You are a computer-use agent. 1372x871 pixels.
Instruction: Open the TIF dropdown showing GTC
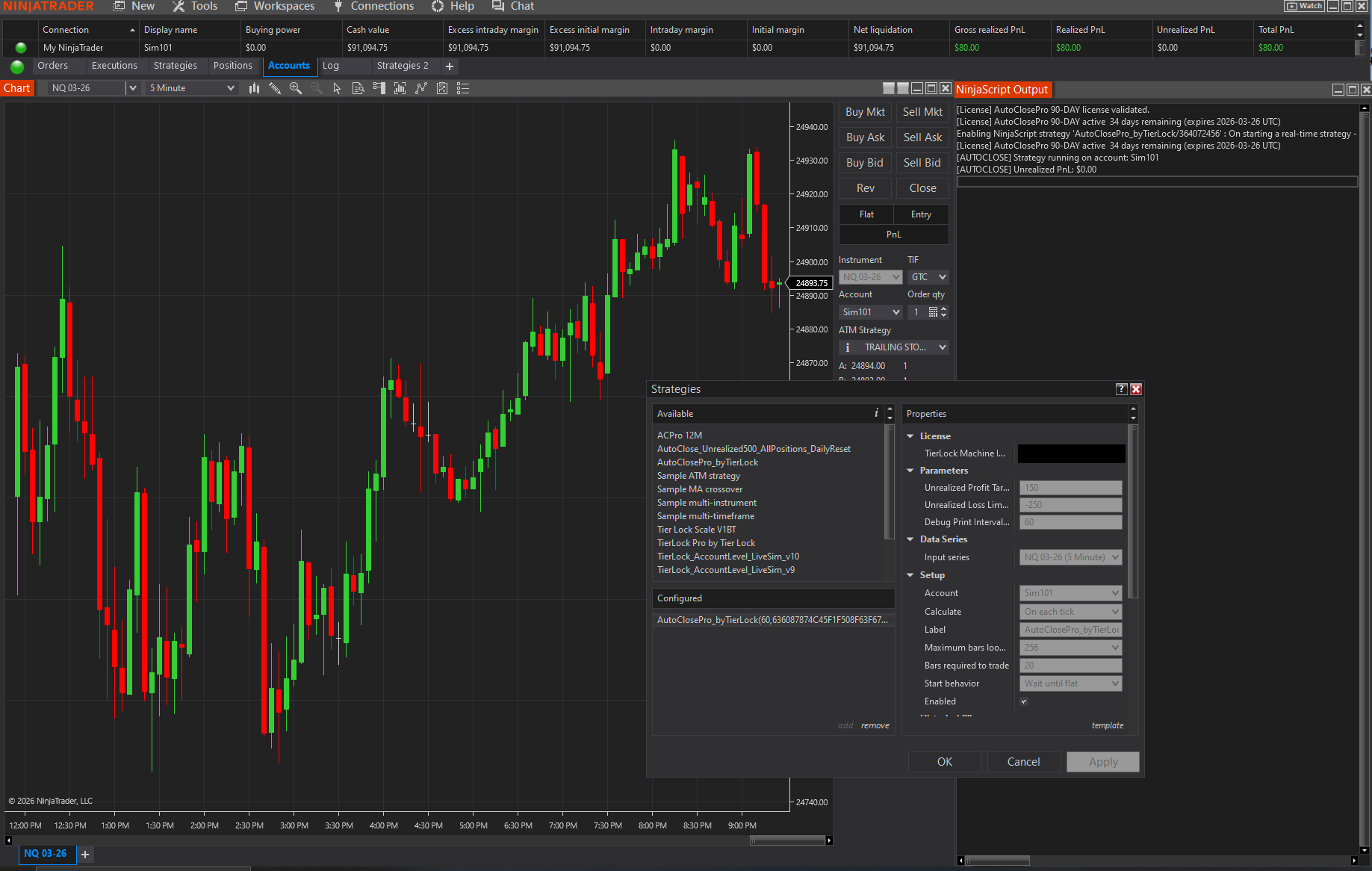[x=928, y=276]
